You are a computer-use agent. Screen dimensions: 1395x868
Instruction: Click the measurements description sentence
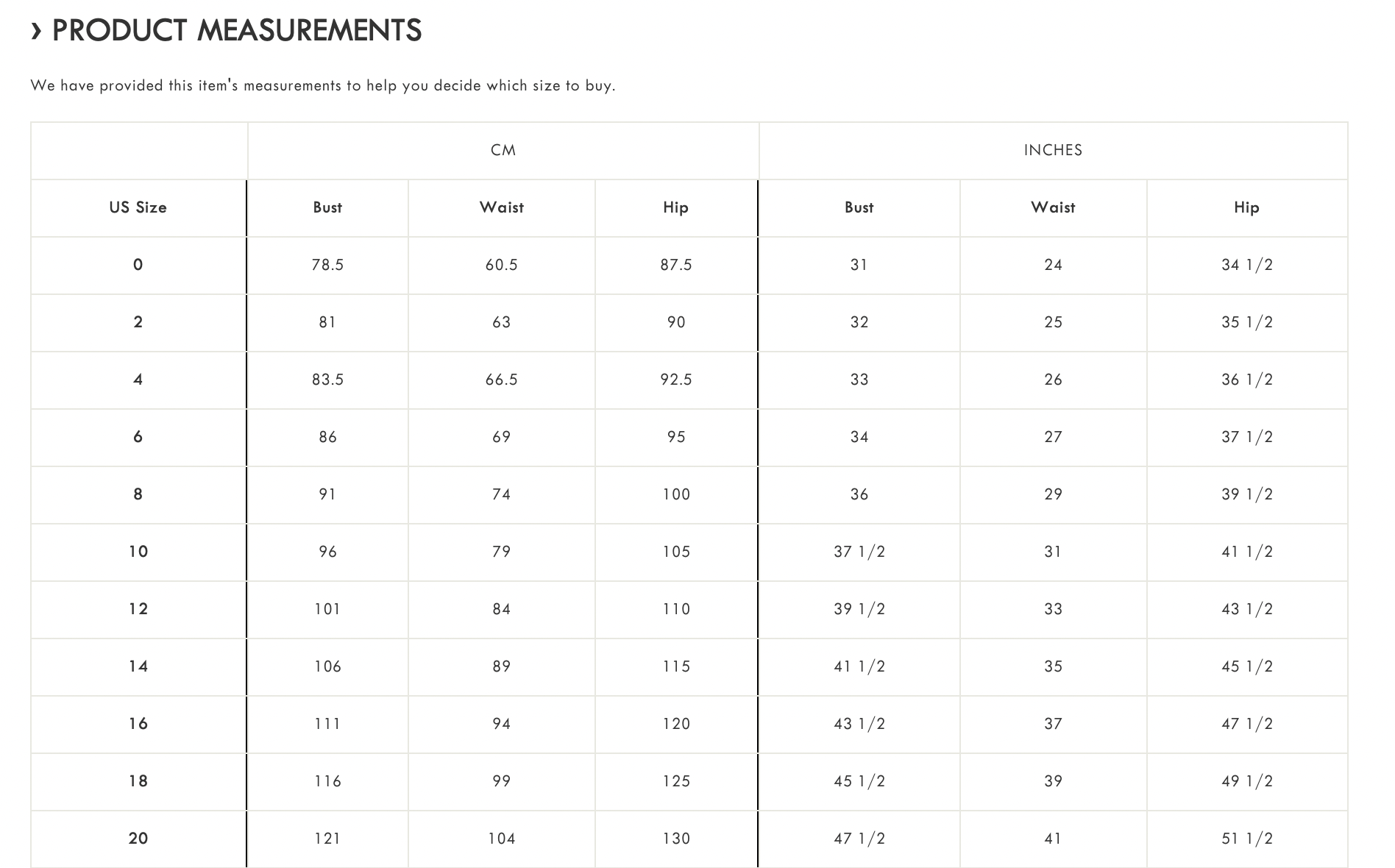click(x=322, y=86)
